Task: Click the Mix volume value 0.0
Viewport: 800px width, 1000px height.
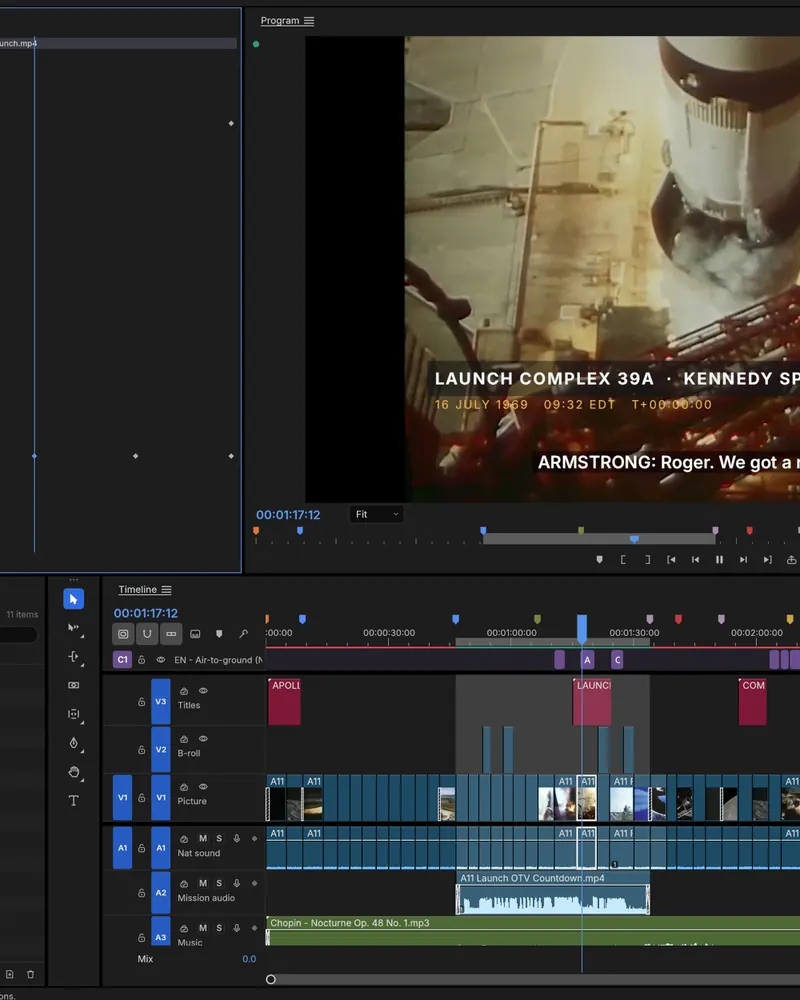Action: pos(249,959)
